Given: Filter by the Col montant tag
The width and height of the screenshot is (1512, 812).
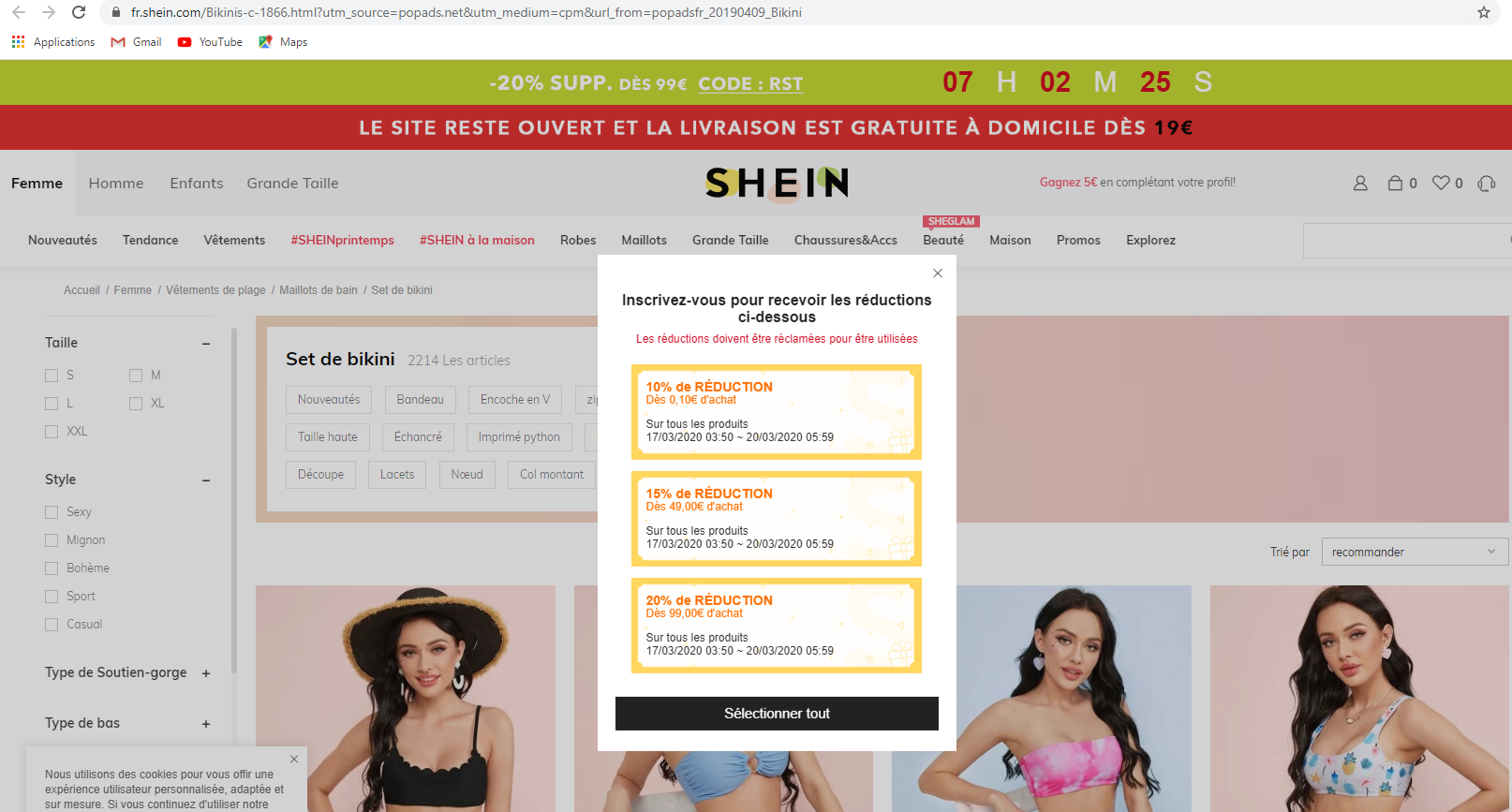Looking at the screenshot, I should [x=552, y=475].
